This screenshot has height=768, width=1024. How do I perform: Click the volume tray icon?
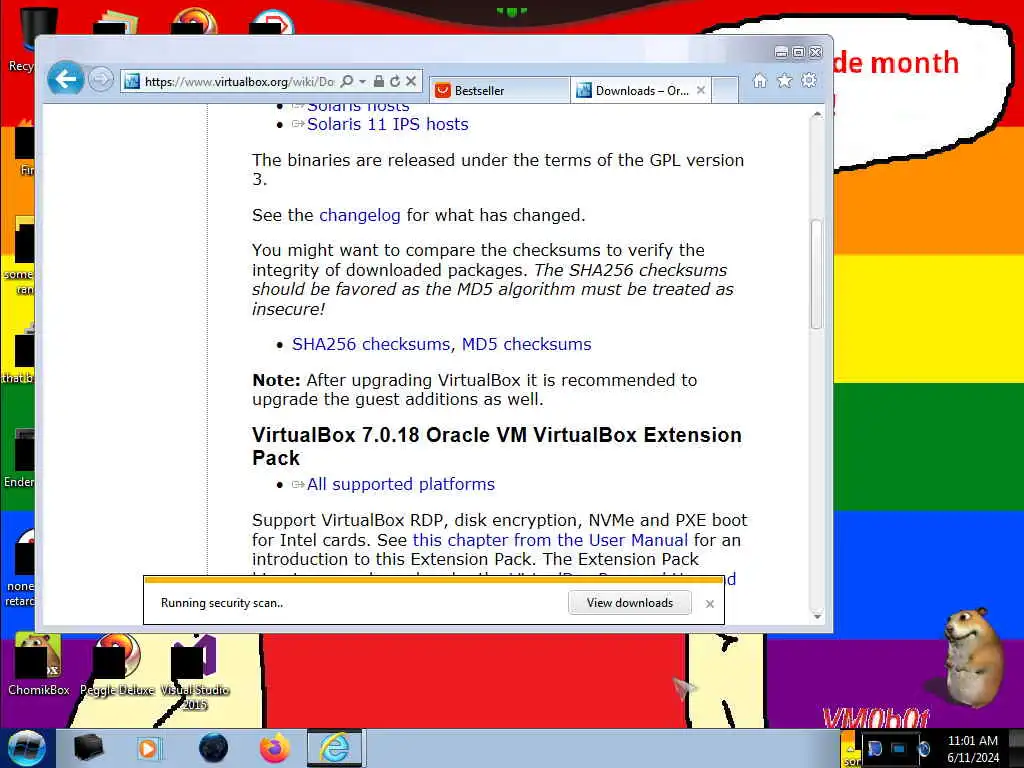coord(923,748)
